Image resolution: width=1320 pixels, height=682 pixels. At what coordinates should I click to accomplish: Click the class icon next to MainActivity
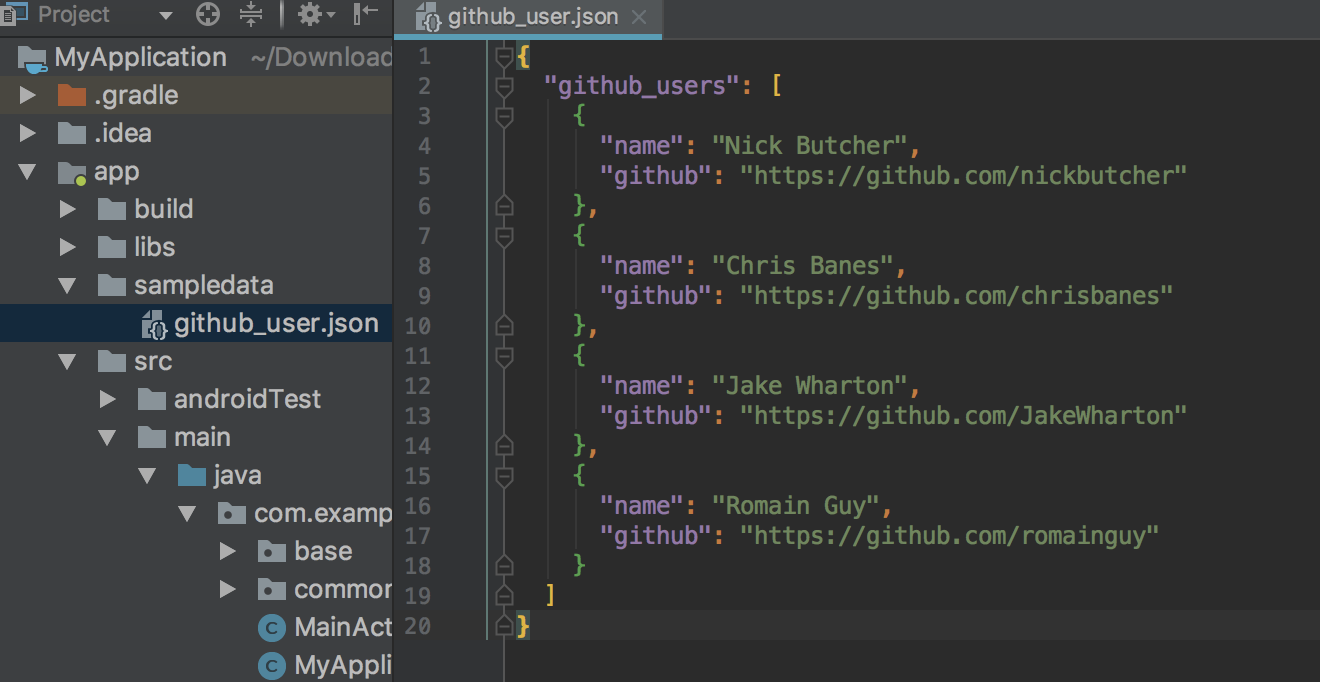point(270,627)
